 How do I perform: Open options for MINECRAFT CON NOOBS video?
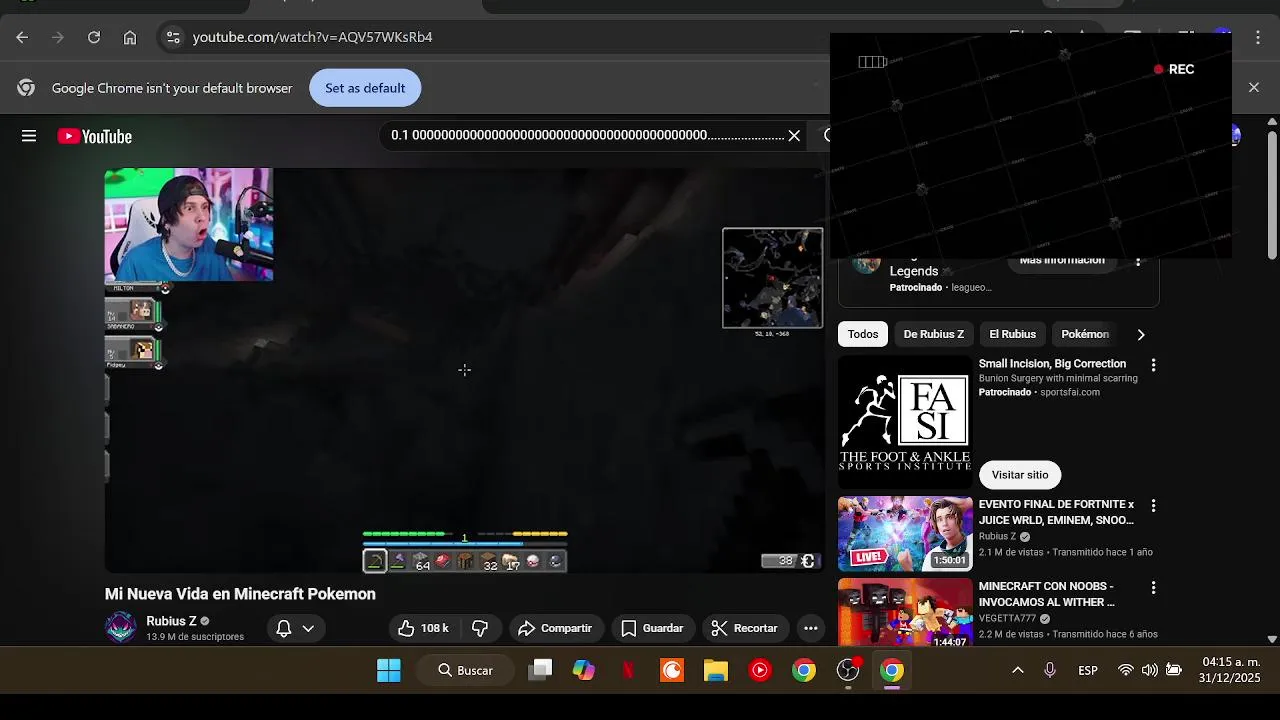click(x=1153, y=588)
